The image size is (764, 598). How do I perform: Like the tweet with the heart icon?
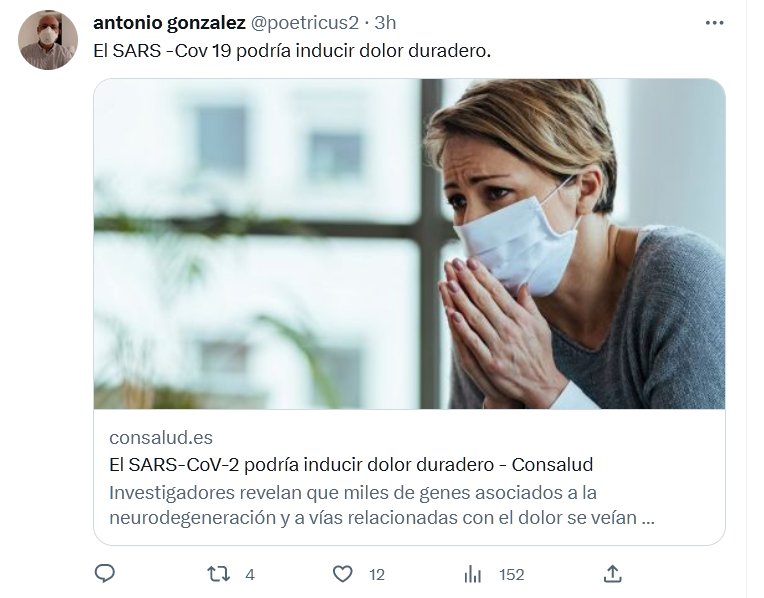pyautogui.click(x=343, y=574)
